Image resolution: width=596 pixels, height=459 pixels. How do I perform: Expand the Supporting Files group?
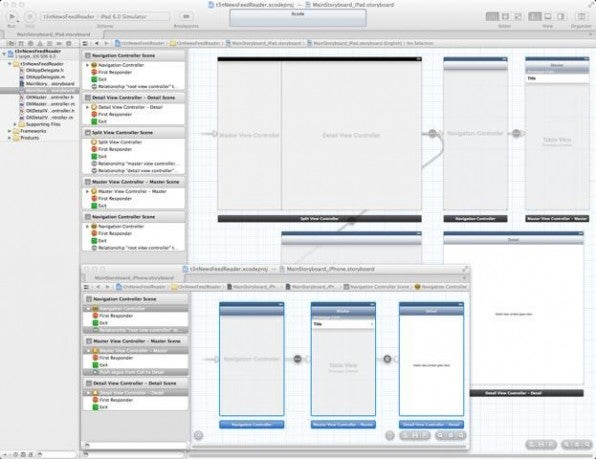point(15,124)
